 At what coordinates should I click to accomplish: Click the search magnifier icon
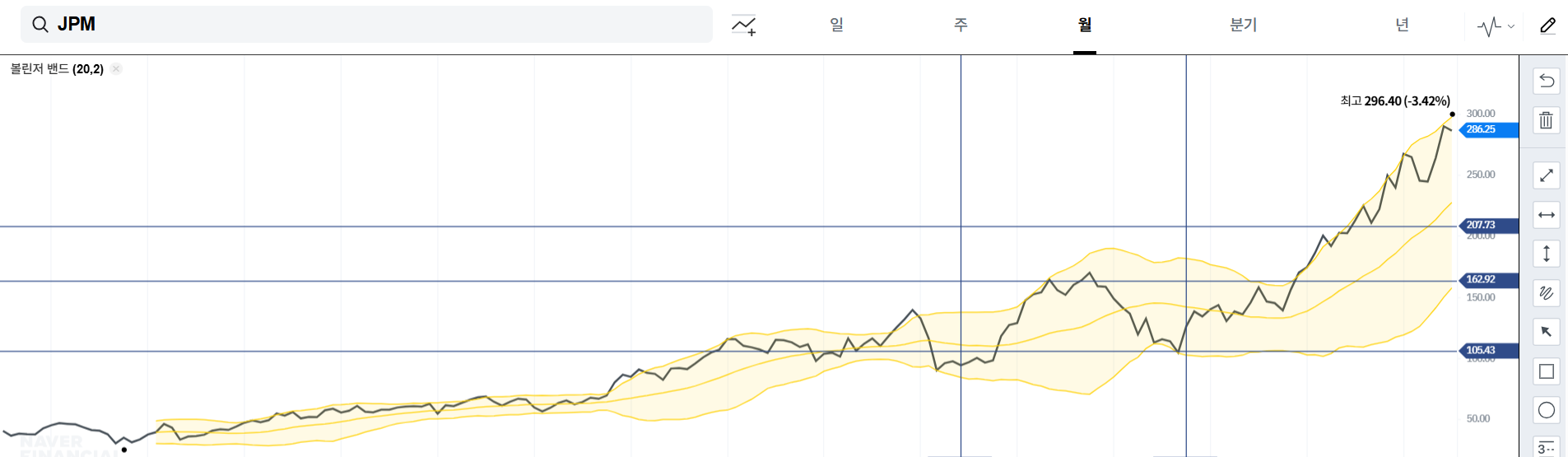pos(40,25)
